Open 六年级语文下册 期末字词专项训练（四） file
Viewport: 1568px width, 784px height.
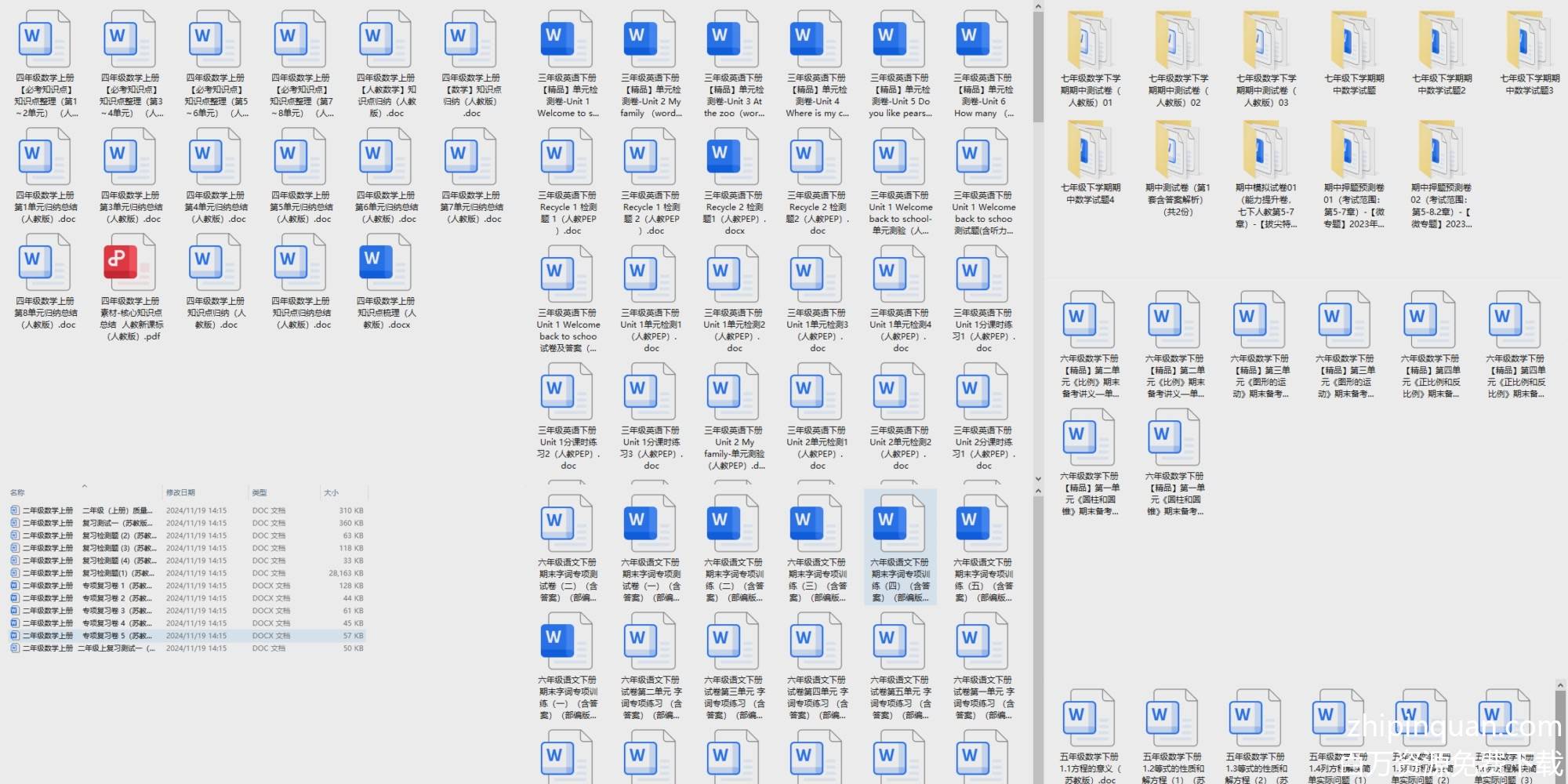pos(899,525)
